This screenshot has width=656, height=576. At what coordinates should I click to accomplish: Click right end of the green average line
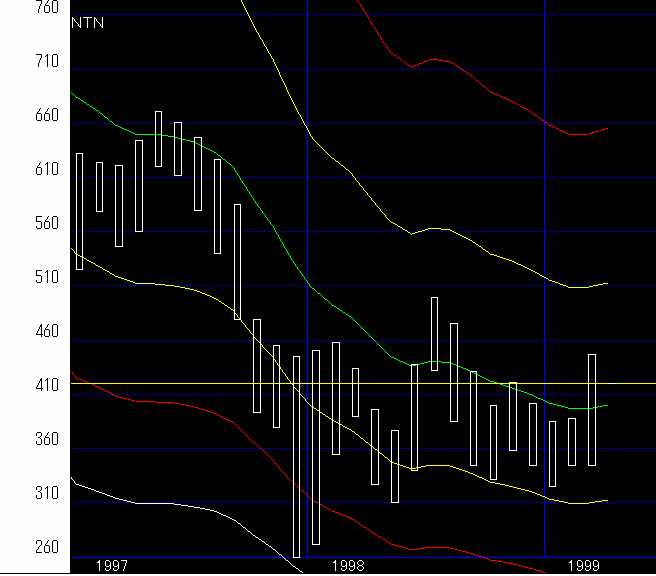[606, 405]
